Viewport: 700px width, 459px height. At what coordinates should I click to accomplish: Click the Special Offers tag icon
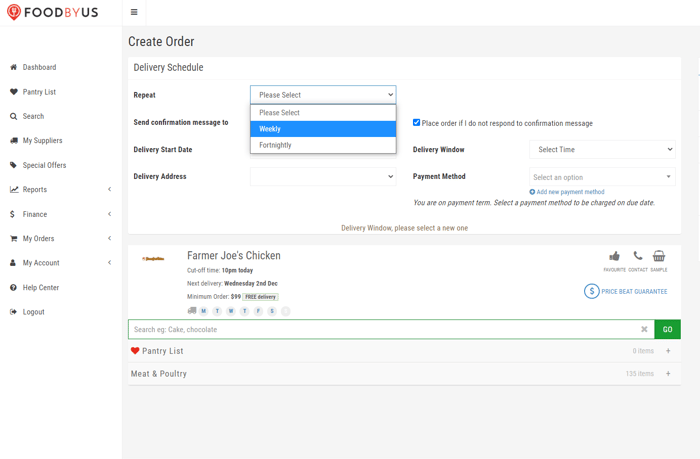(x=13, y=165)
